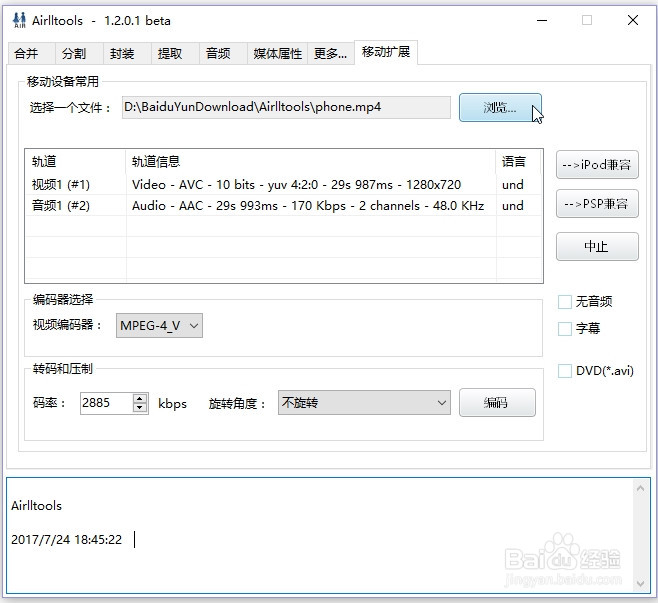Screen dimensions: 658x603
Task: Open the 音频 tab
Action: click(222, 54)
